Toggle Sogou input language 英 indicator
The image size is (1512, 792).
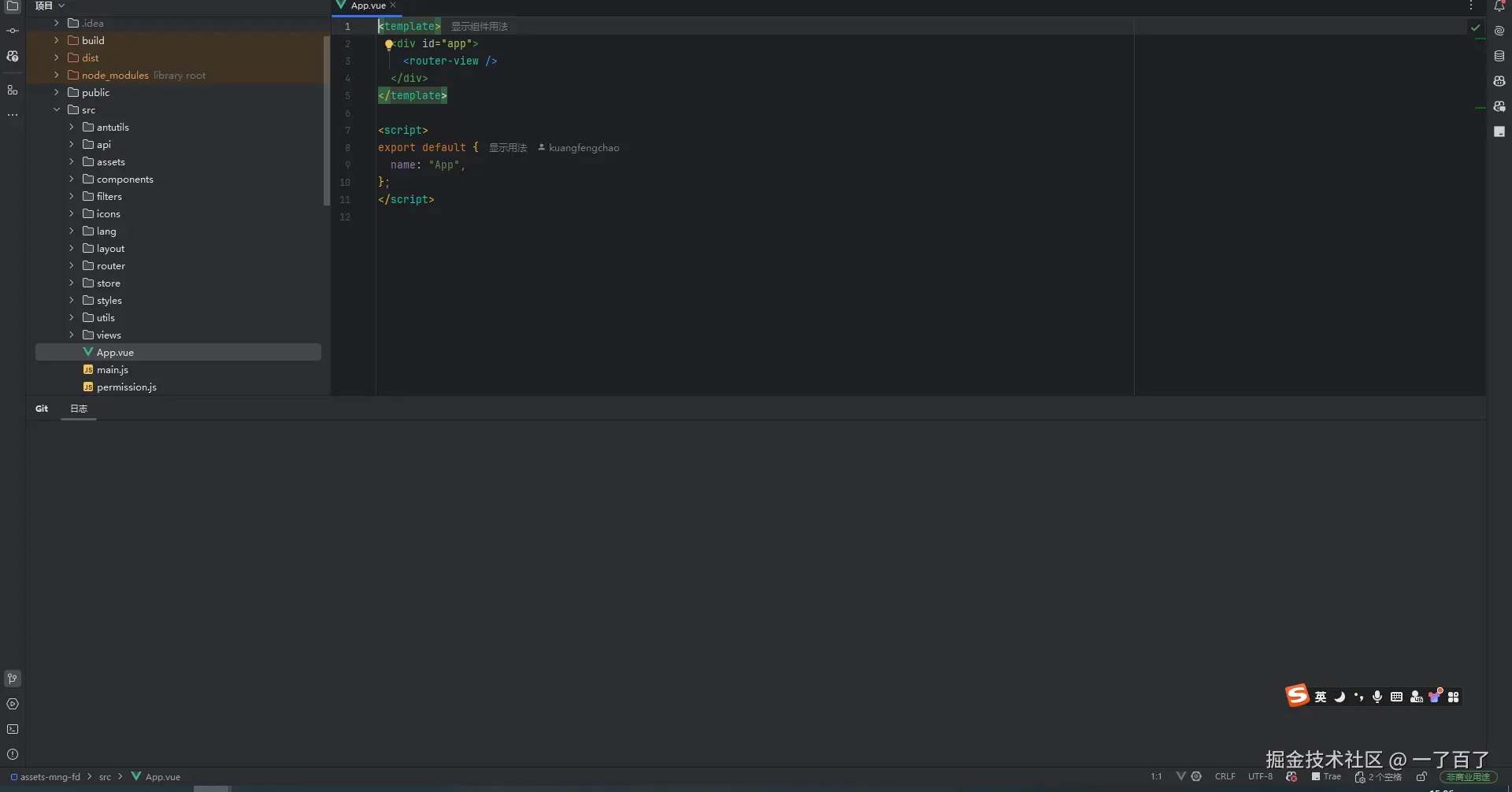(x=1321, y=697)
